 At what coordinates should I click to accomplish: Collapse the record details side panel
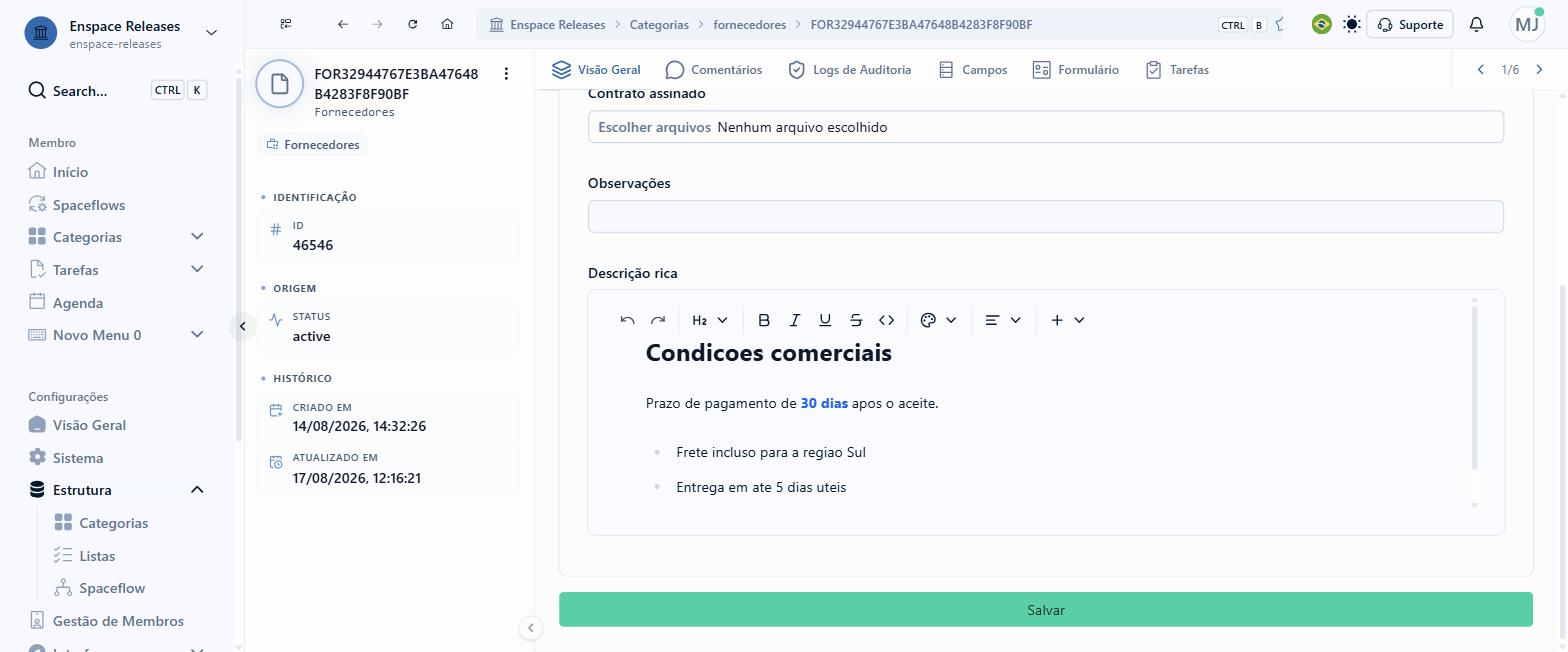(x=531, y=628)
